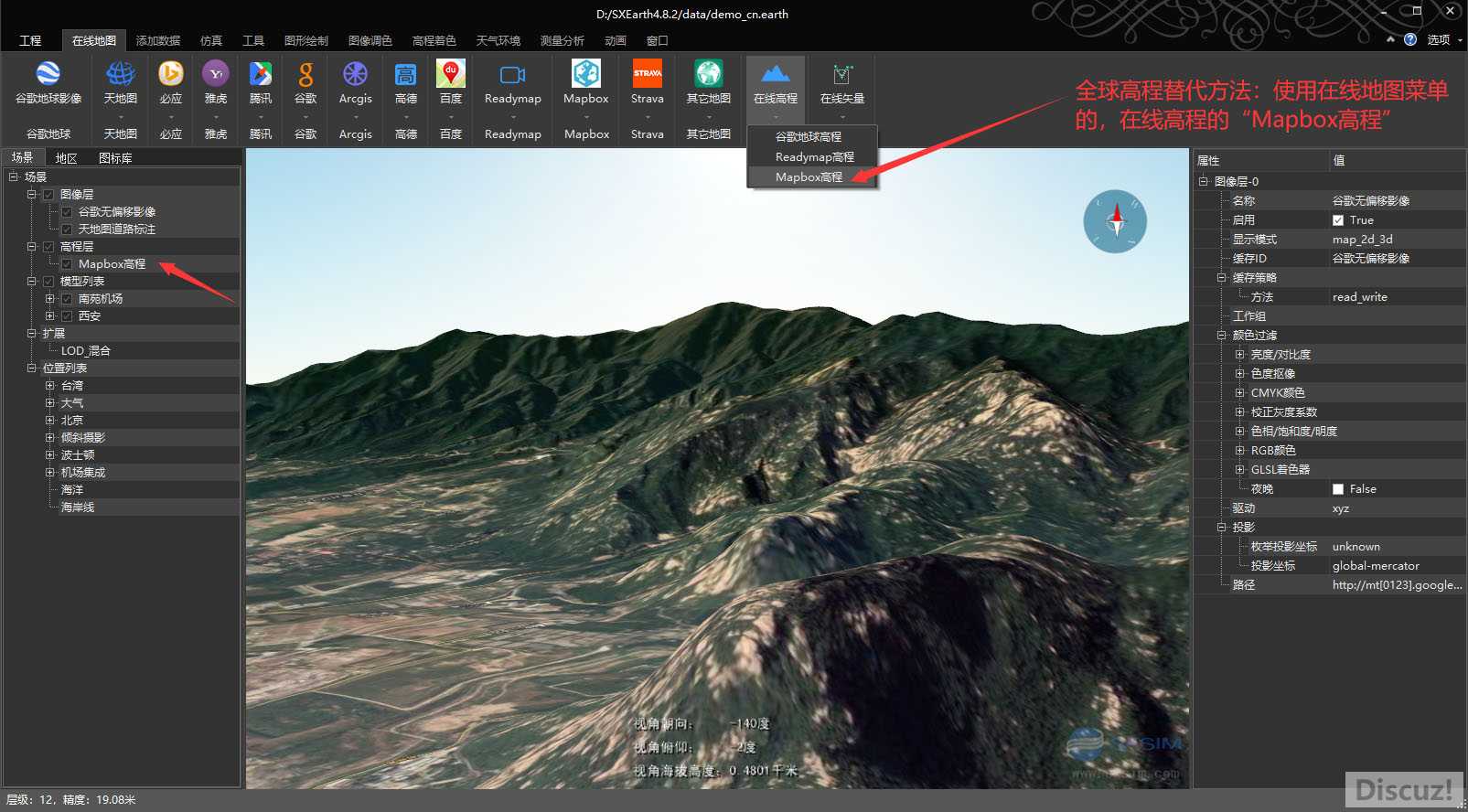This screenshot has height=812, width=1468.
Task: Select the 海洋 tree item
Action: click(x=71, y=490)
